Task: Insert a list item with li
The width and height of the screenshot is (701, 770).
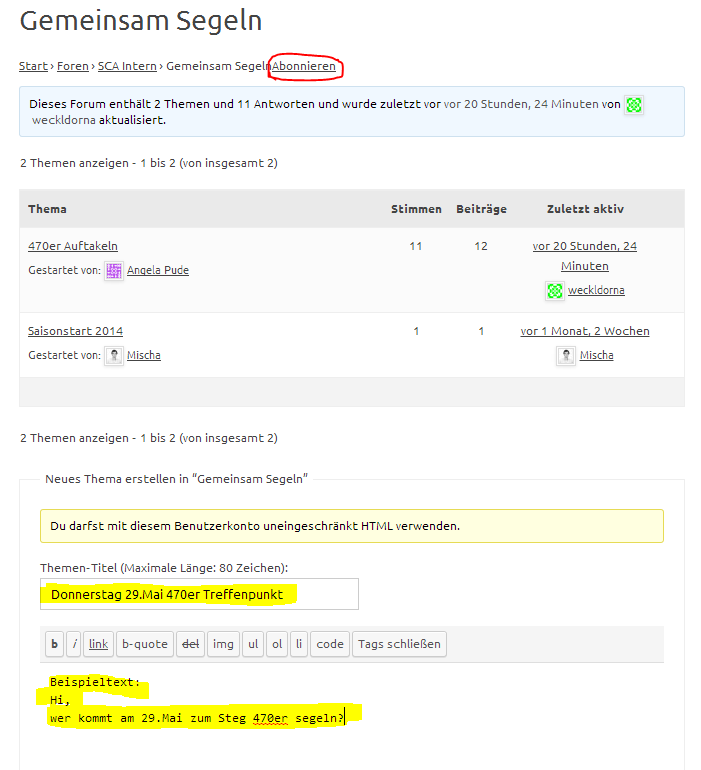Action: coord(299,644)
